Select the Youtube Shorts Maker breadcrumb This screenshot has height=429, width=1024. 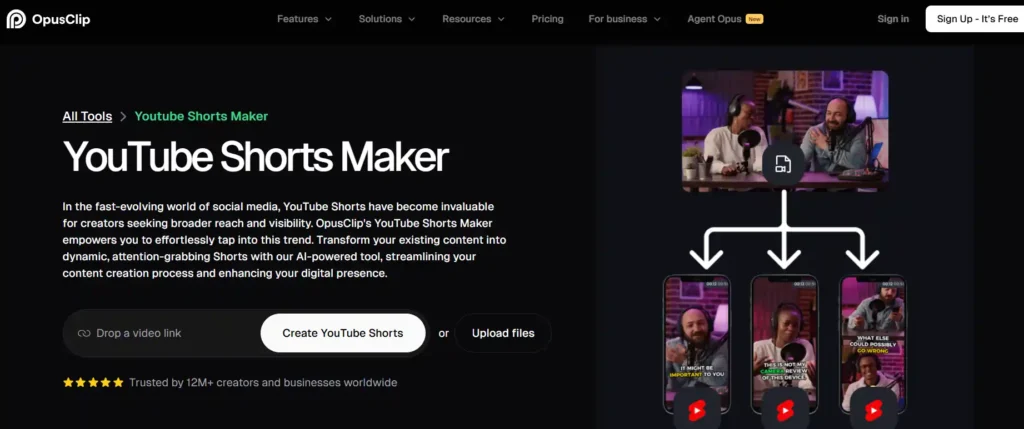pos(201,116)
